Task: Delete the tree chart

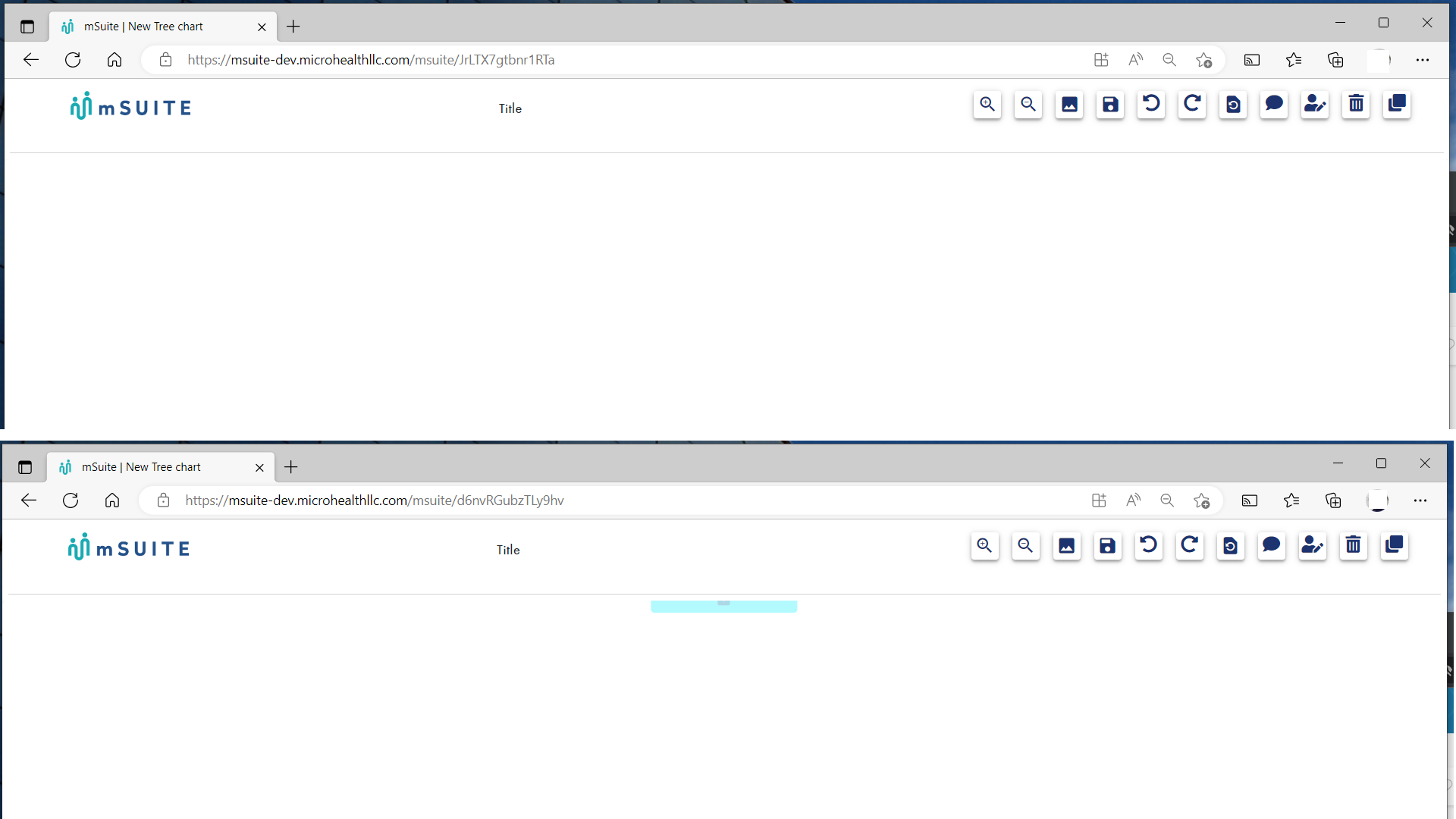Action: click(x=1355, y=105)
